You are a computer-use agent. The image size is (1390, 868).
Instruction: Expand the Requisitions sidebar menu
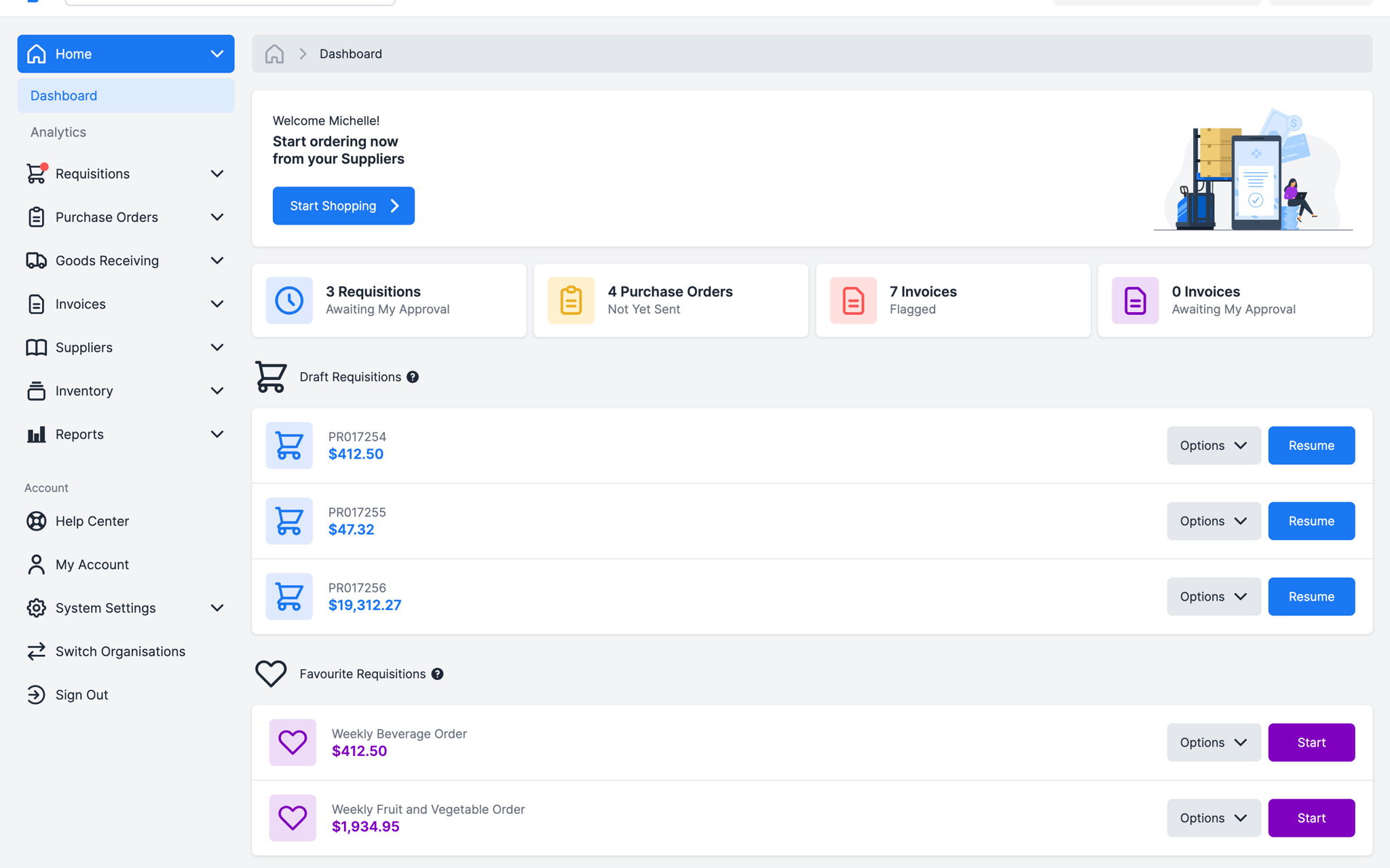point(217,174)
